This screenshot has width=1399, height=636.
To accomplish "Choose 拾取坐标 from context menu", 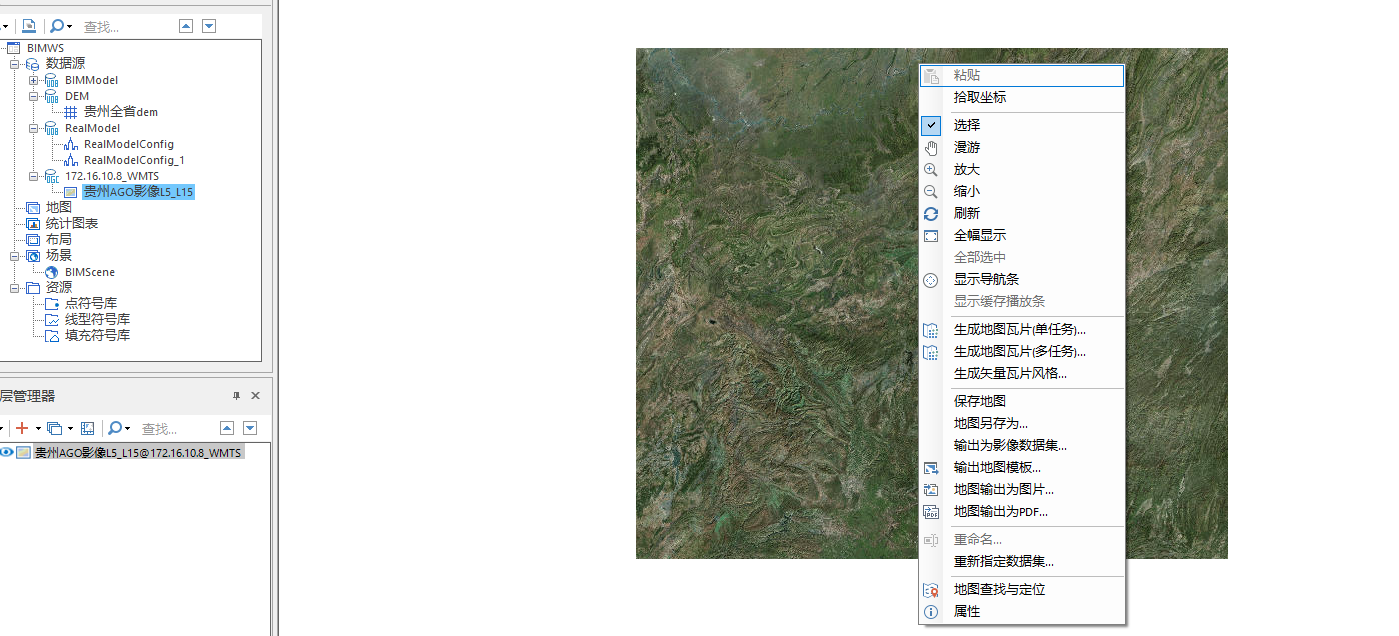I will [x=1022, y=97].
